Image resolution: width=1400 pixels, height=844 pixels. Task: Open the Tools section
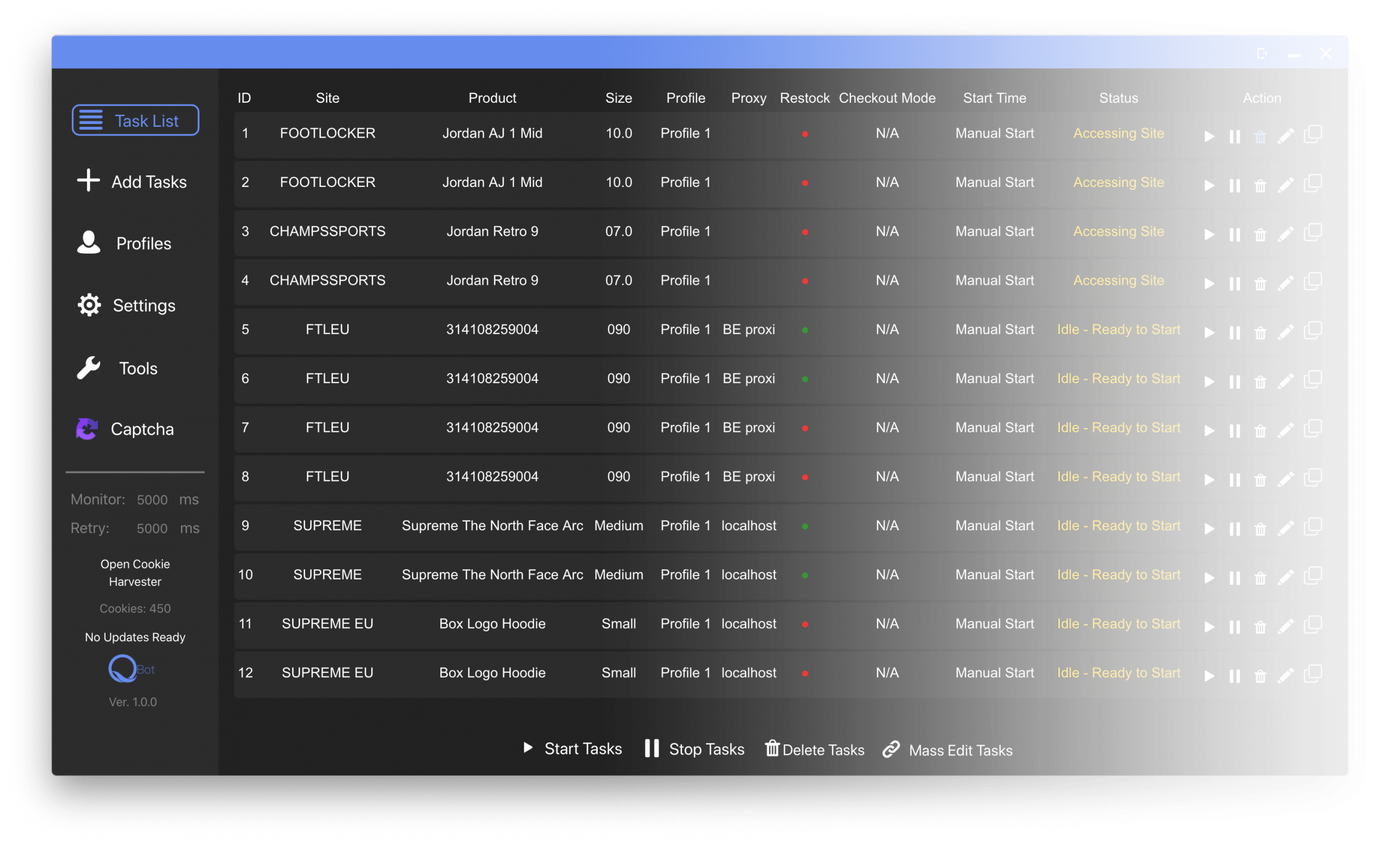[117, 368]
